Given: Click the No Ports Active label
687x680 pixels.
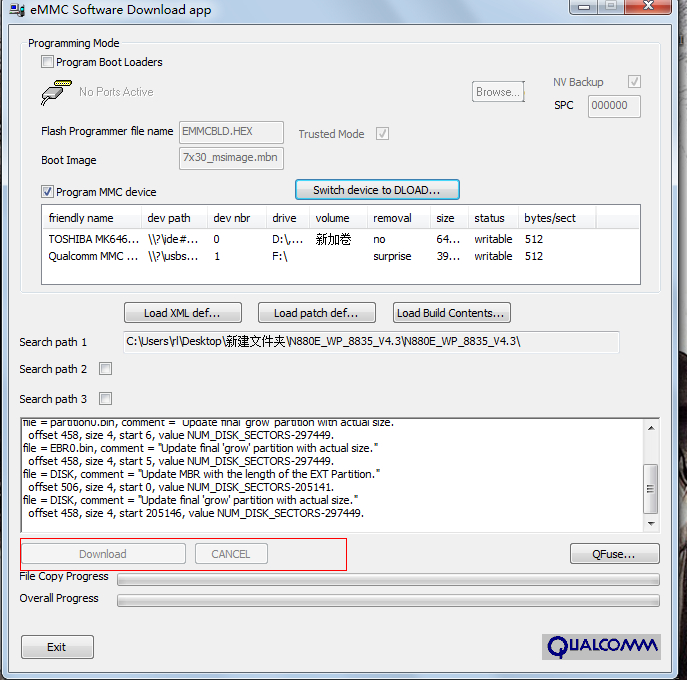Looking at the screenshot, I should click(x=116, y=92).
